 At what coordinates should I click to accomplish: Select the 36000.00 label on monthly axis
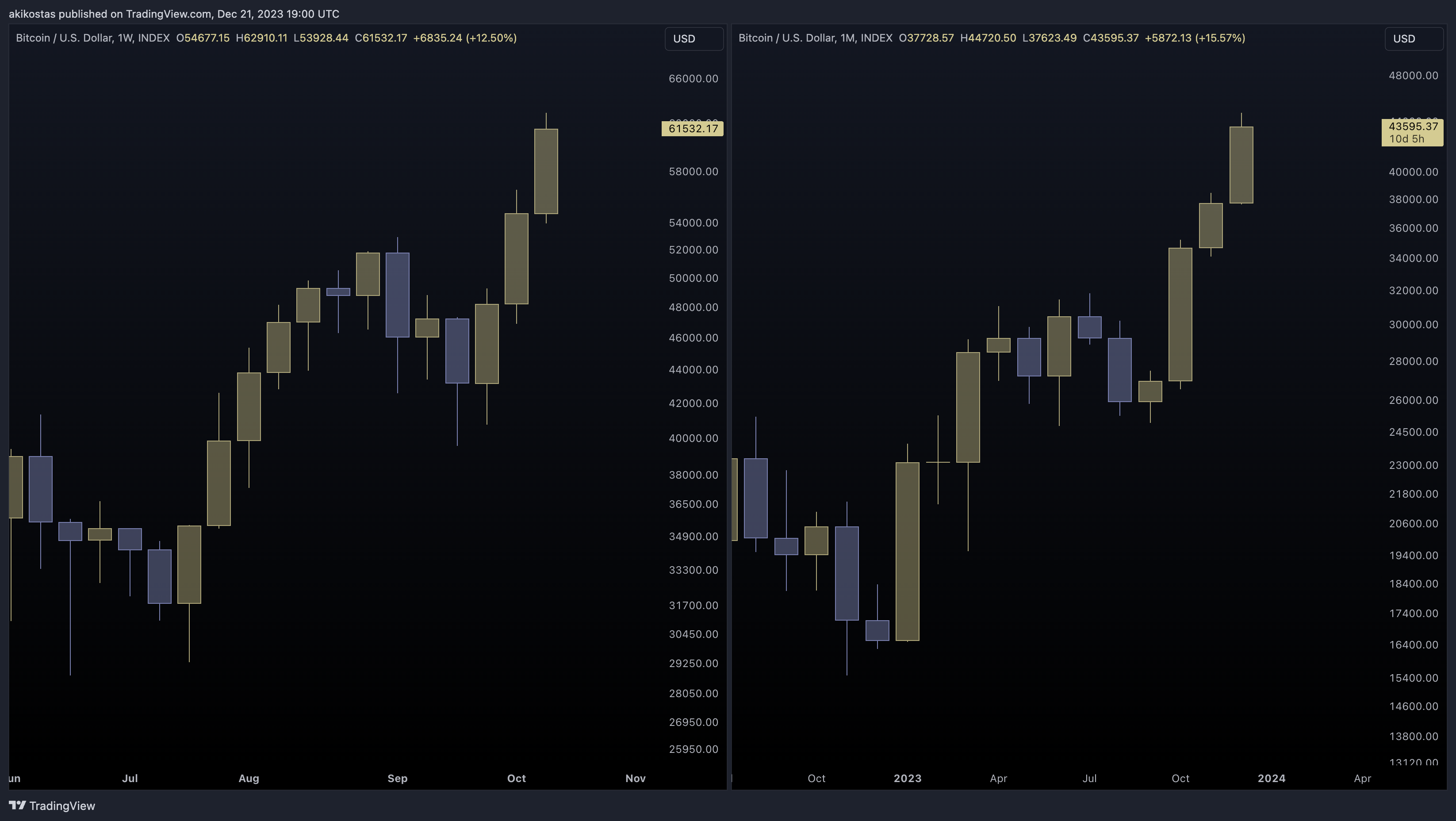click(x=1414, y=228)
